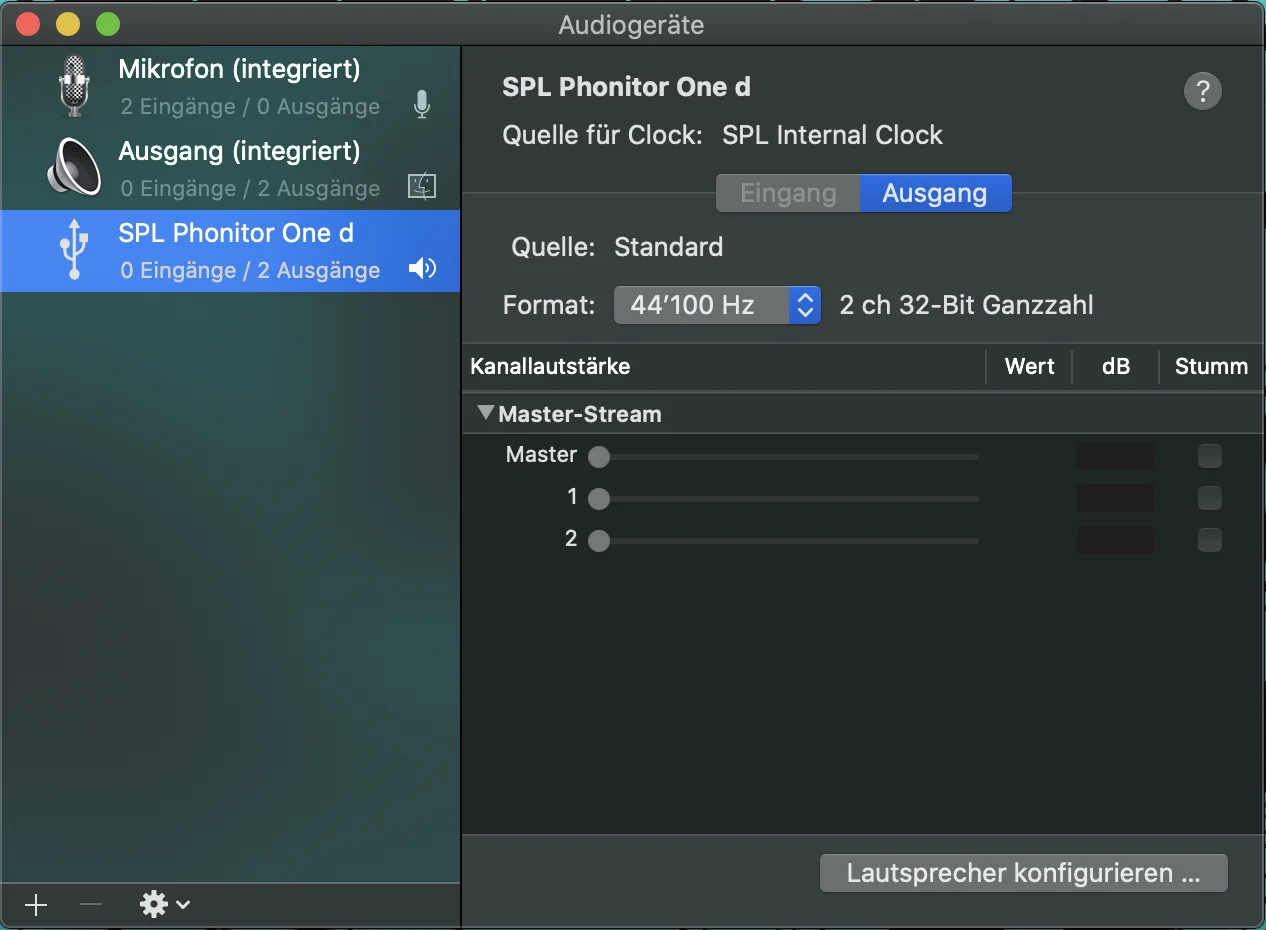Click the minus remove device button
Viewport: 1266px width, 930px height.
(x=91, y=905)
